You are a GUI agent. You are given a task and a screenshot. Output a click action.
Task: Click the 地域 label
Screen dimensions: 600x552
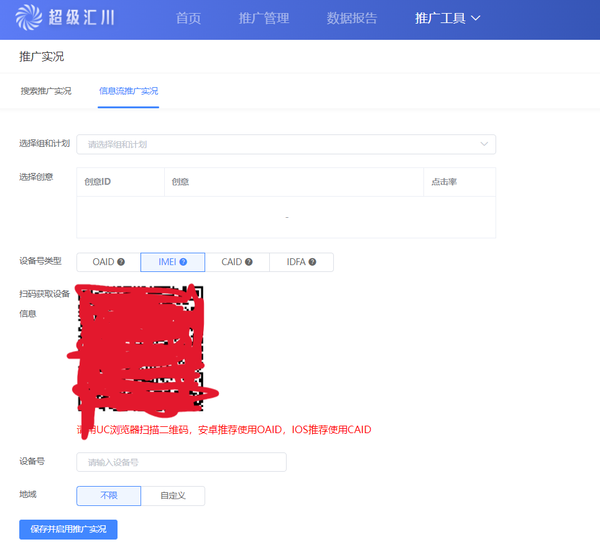[x=28, y=494]
